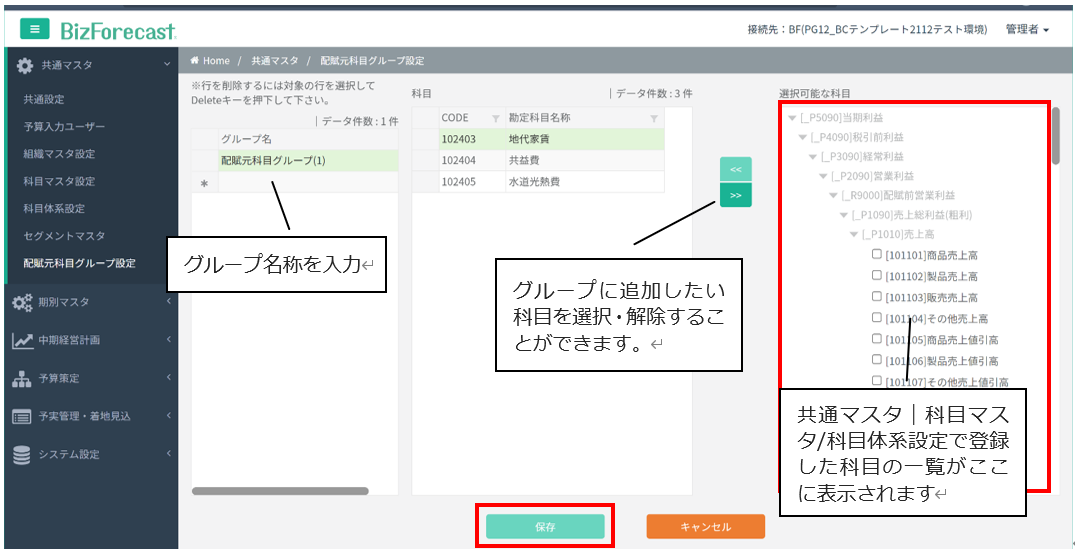Click the orange キャンセル button
Viewport: 1075px width, 553px height.
[x=705, y=526]
